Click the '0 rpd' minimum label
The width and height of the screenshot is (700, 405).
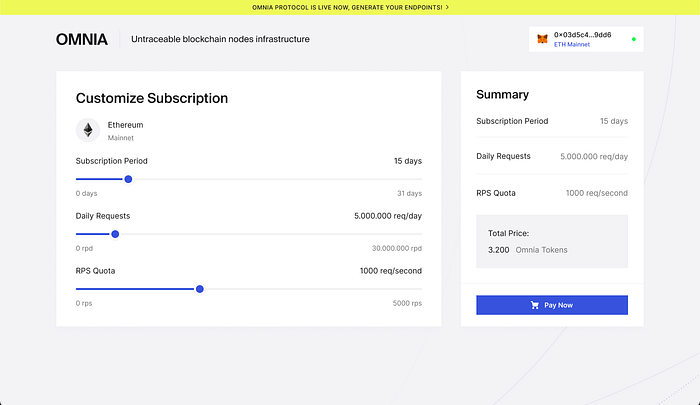[x=84, y=248]
